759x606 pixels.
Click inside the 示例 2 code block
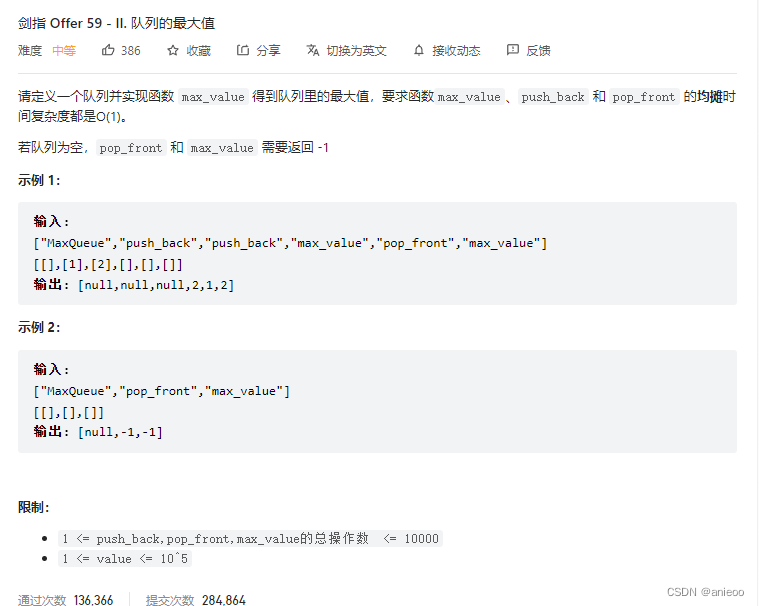(377, 401)
